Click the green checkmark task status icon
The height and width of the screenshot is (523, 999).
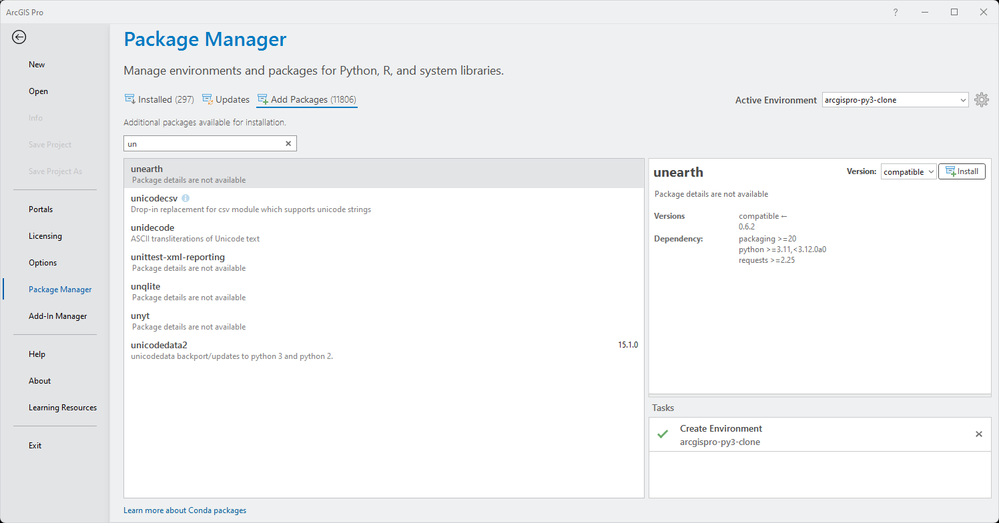click(x=663, y=434)
